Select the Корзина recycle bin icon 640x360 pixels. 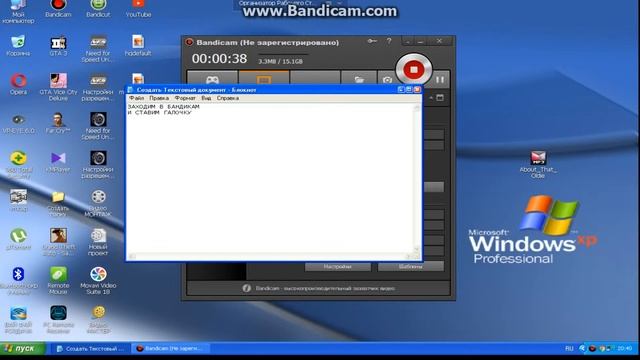point(18,46)
